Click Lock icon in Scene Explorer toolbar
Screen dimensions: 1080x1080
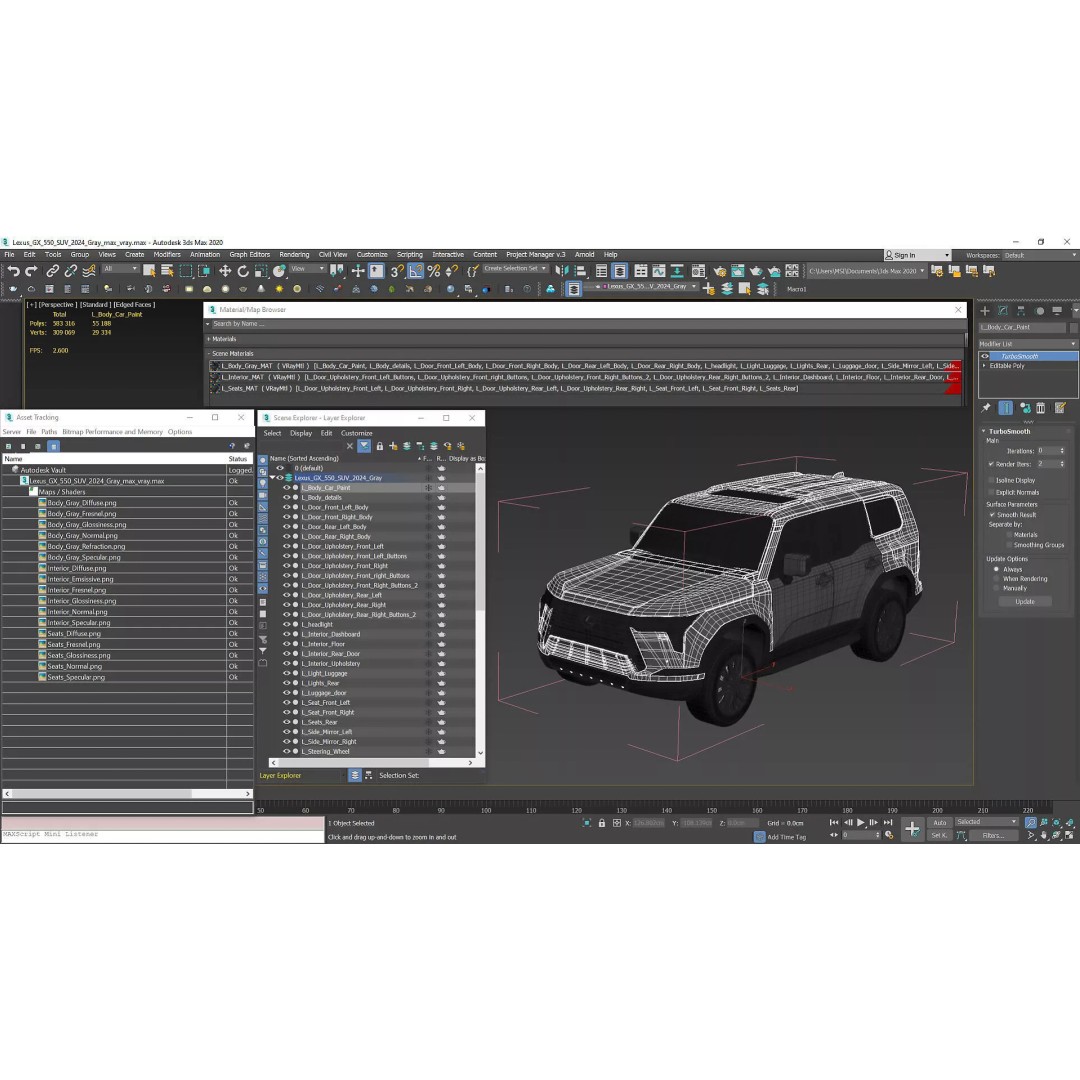pyautogui.click(x=380, y=446)
